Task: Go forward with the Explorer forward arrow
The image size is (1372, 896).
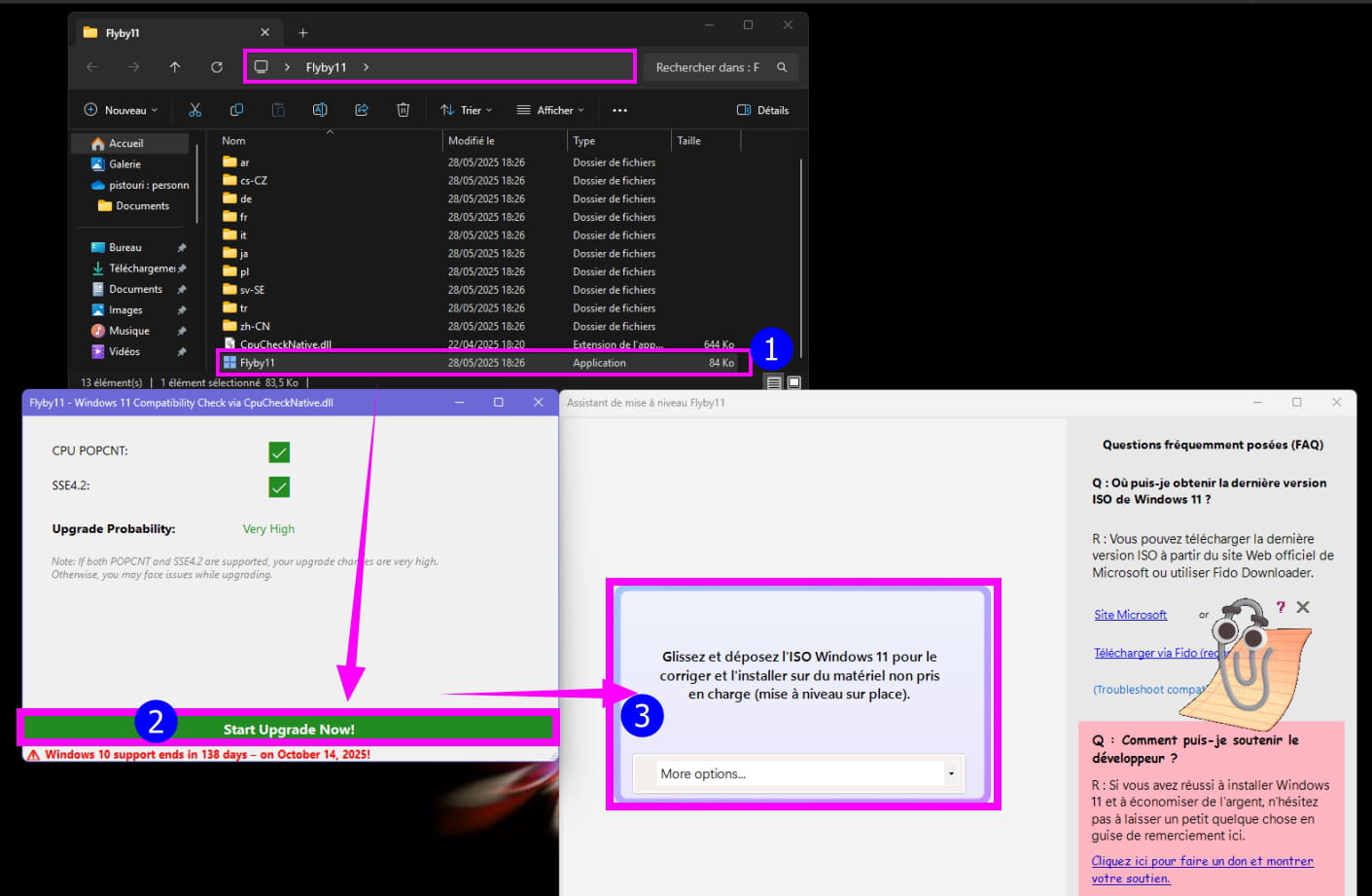Action: point(133,67)
